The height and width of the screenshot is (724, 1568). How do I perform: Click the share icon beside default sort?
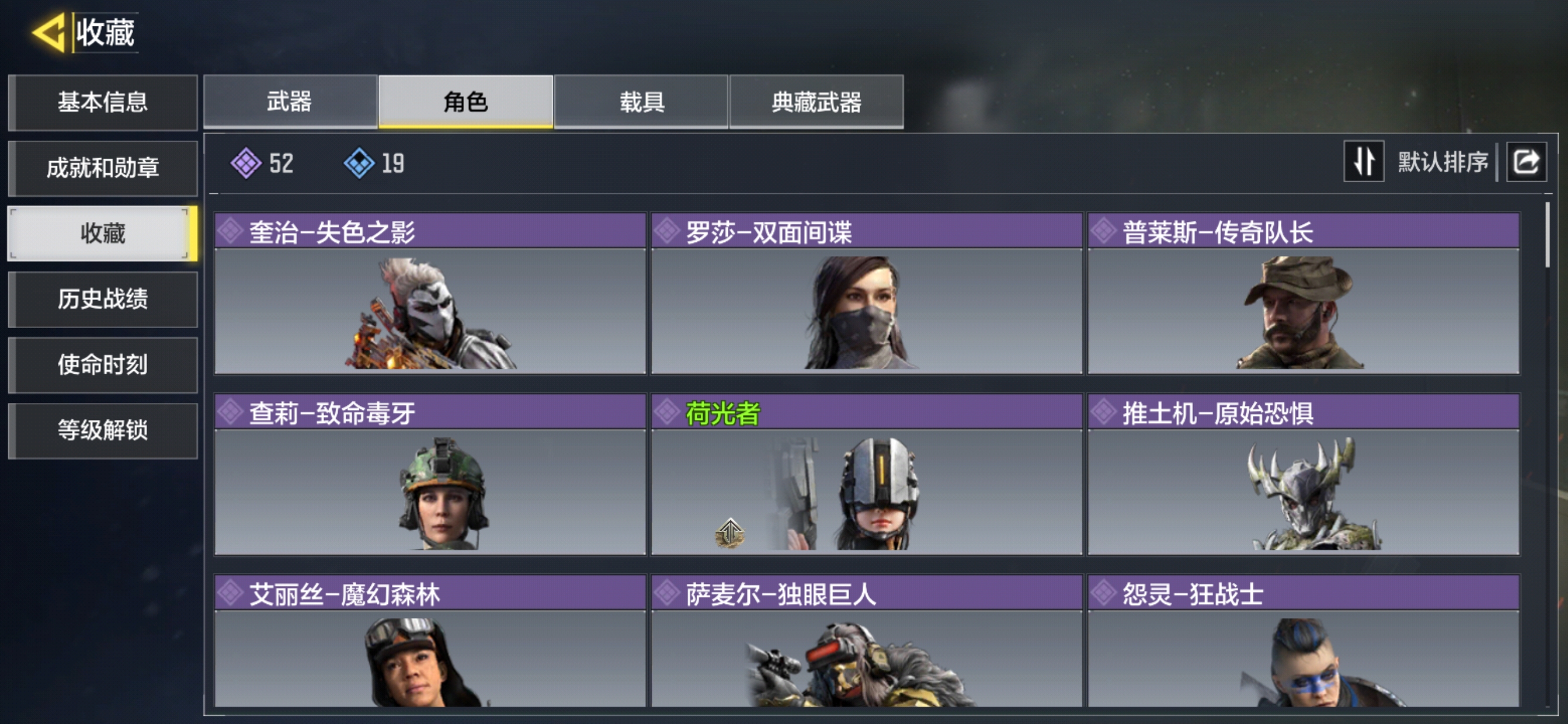(x=1526, y=162)
